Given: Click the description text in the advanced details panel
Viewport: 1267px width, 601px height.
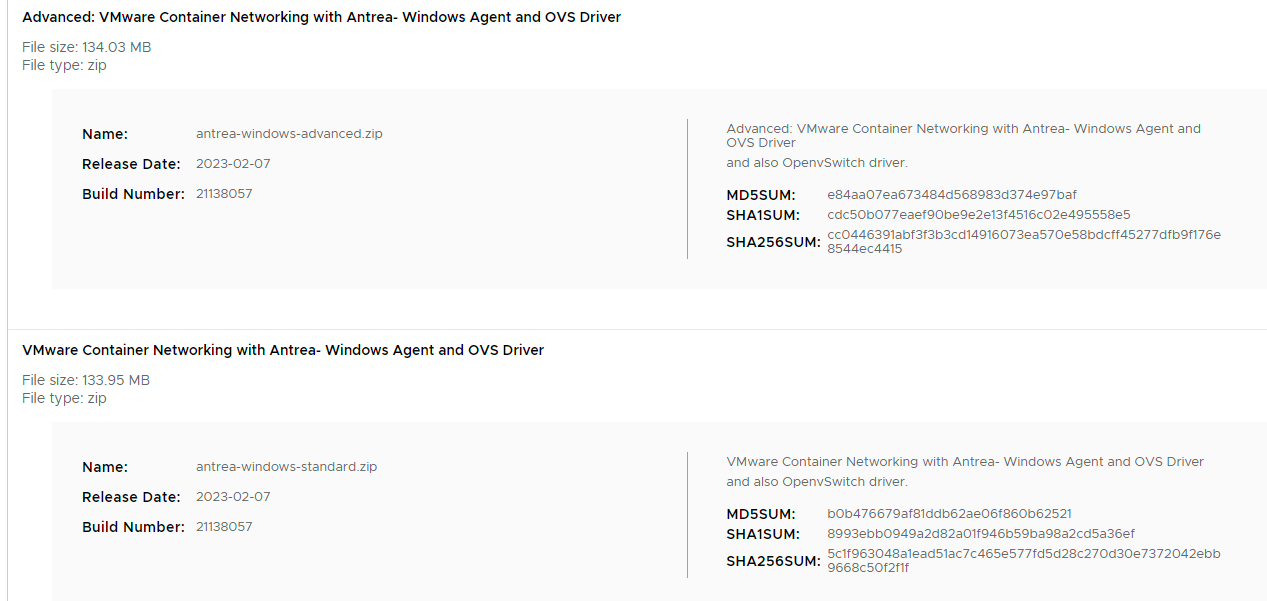Looking at the screenshot, I should pyautogui.click(x=963, y=135).
